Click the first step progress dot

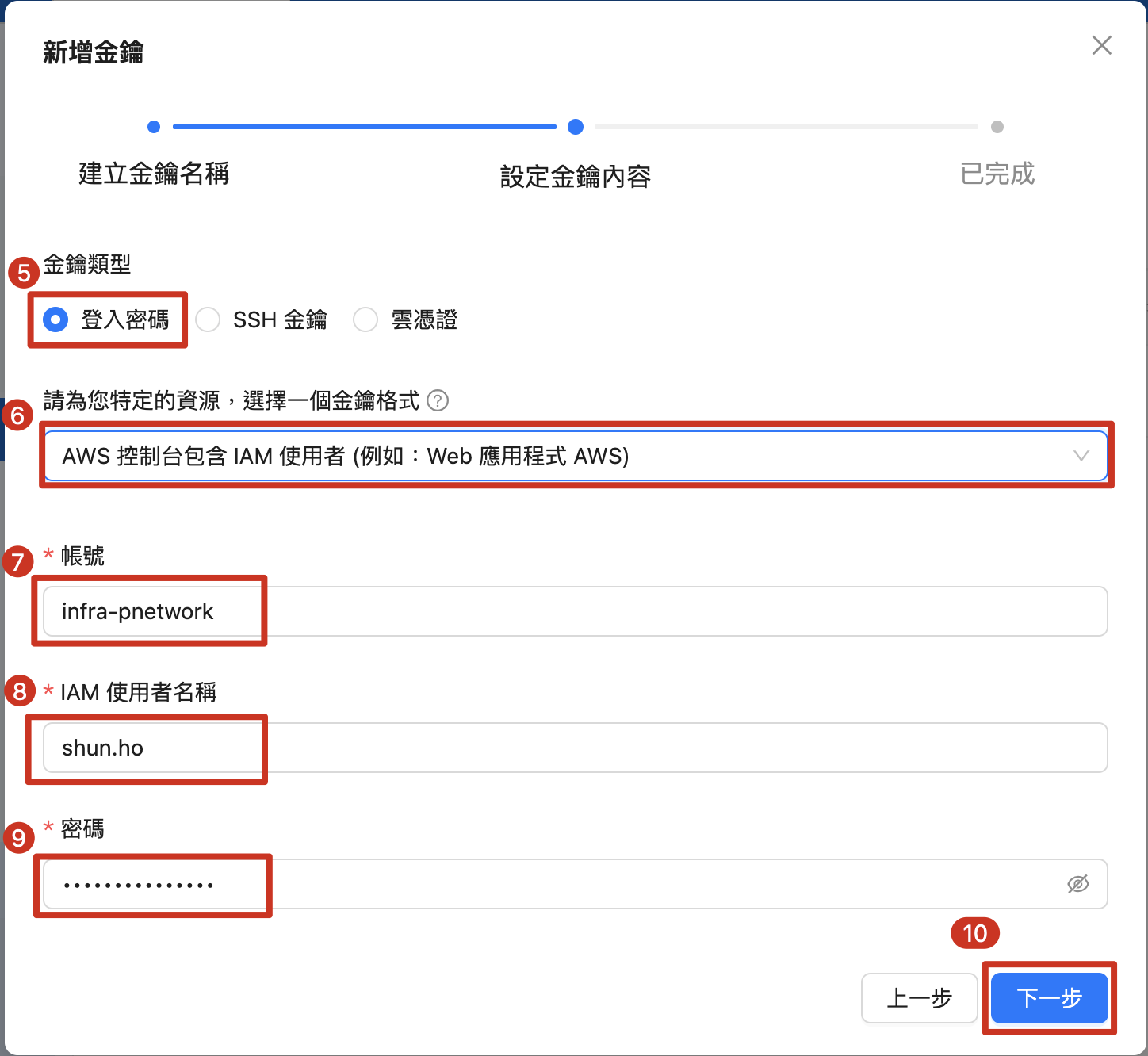[x=154, y=127]
